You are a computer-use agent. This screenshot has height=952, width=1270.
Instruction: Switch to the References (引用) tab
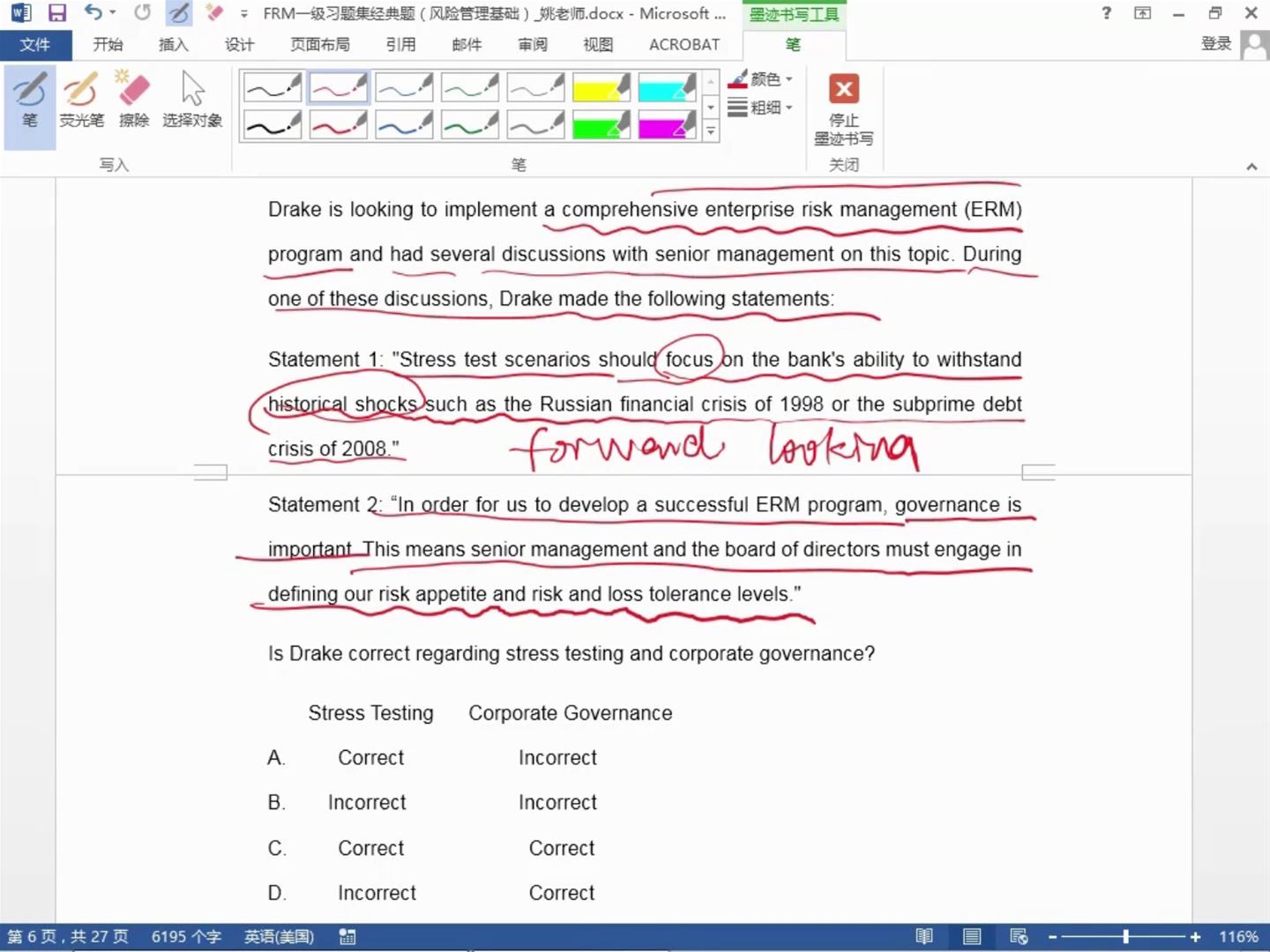click(x=400, y=45)
